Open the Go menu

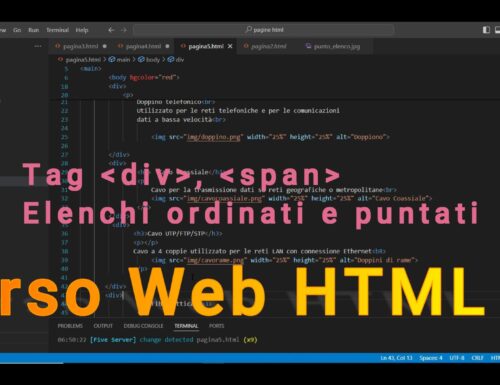[x=17, y=30]
